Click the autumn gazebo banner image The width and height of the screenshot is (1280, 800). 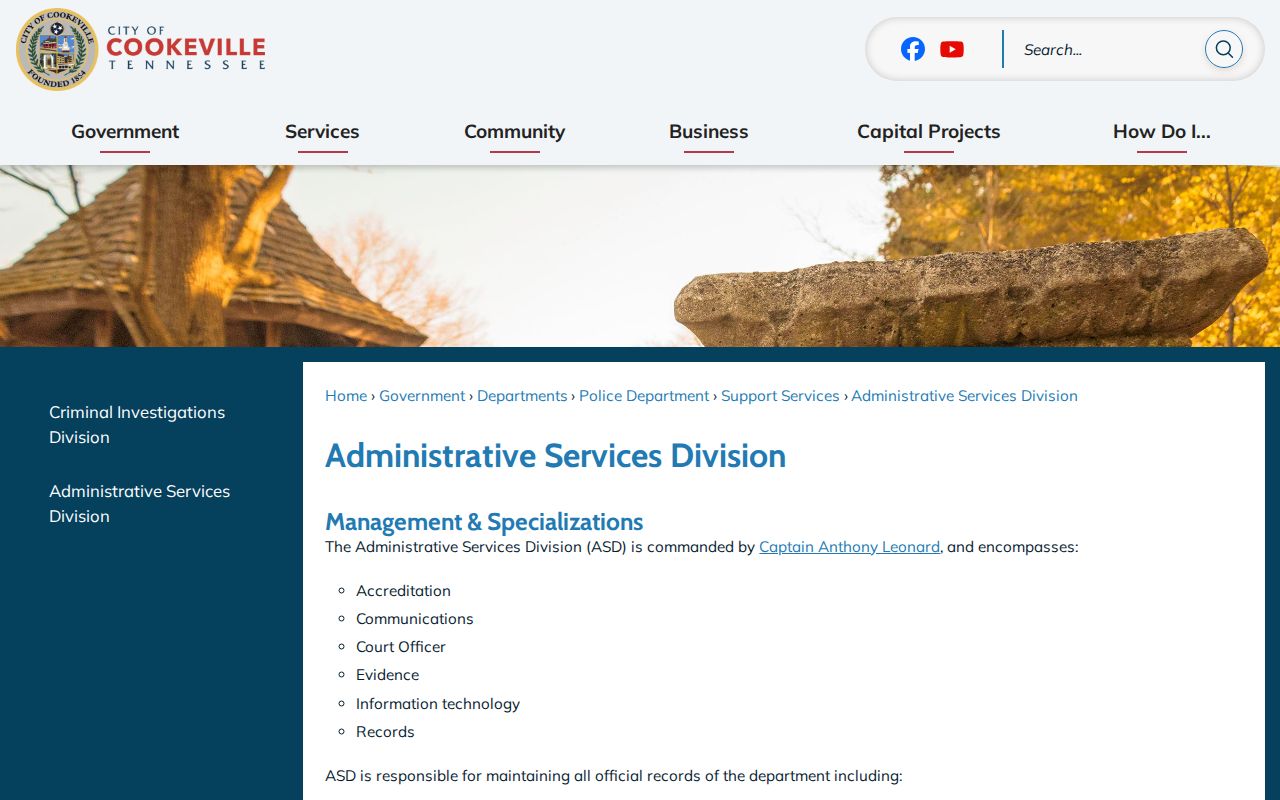pyautogui.click(x=640, y=256)
